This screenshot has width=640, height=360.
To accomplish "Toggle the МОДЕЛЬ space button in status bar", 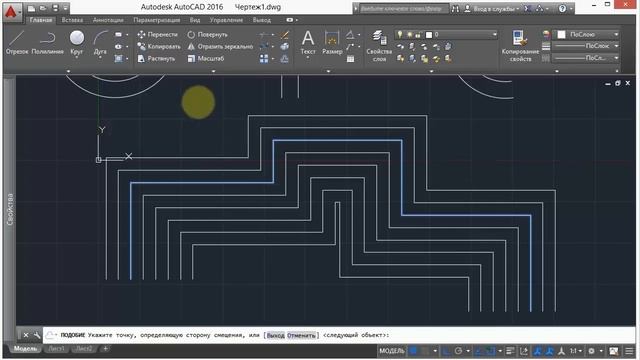I will point(391,351).
